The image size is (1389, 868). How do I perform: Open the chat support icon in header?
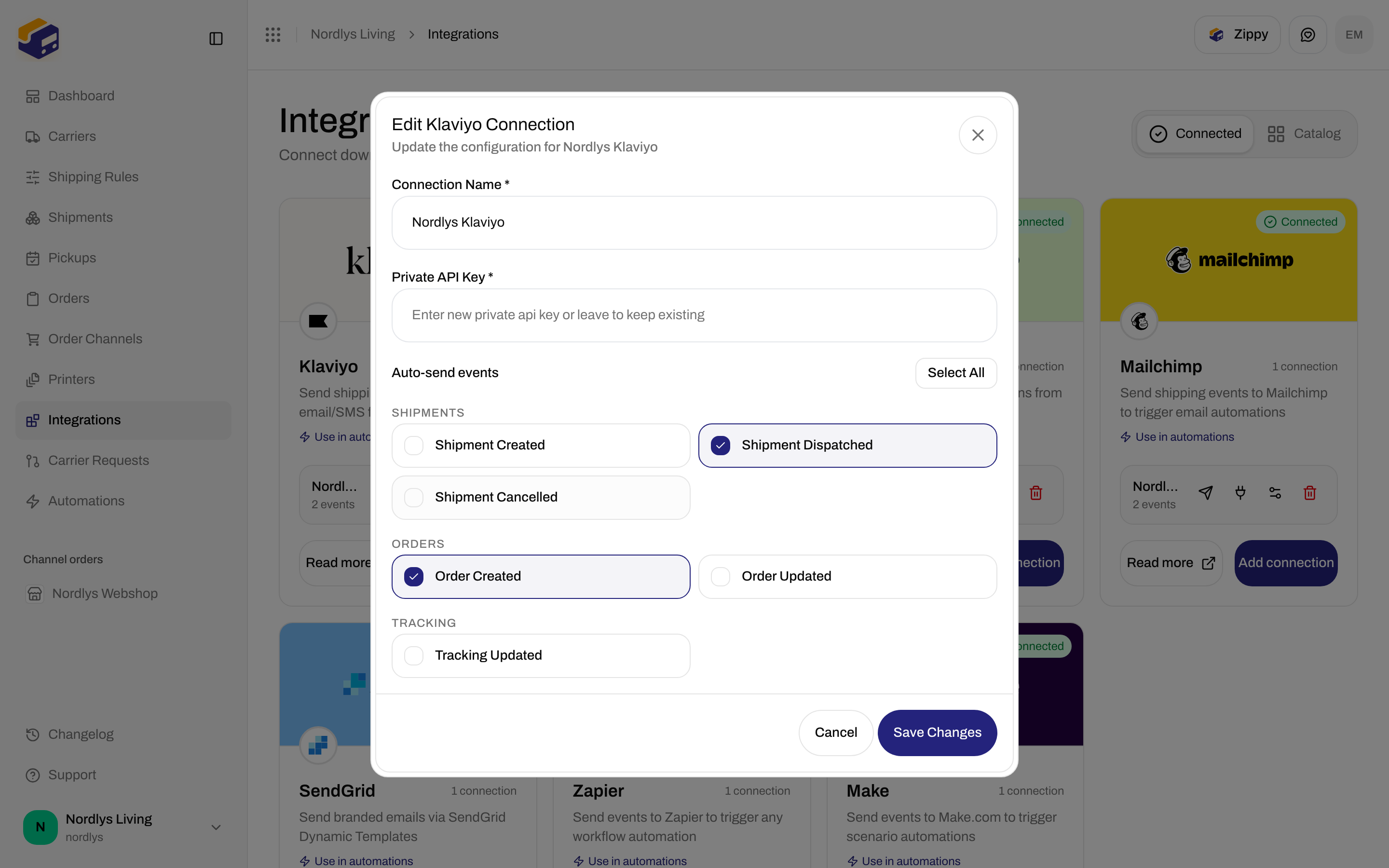point(1307,34)
